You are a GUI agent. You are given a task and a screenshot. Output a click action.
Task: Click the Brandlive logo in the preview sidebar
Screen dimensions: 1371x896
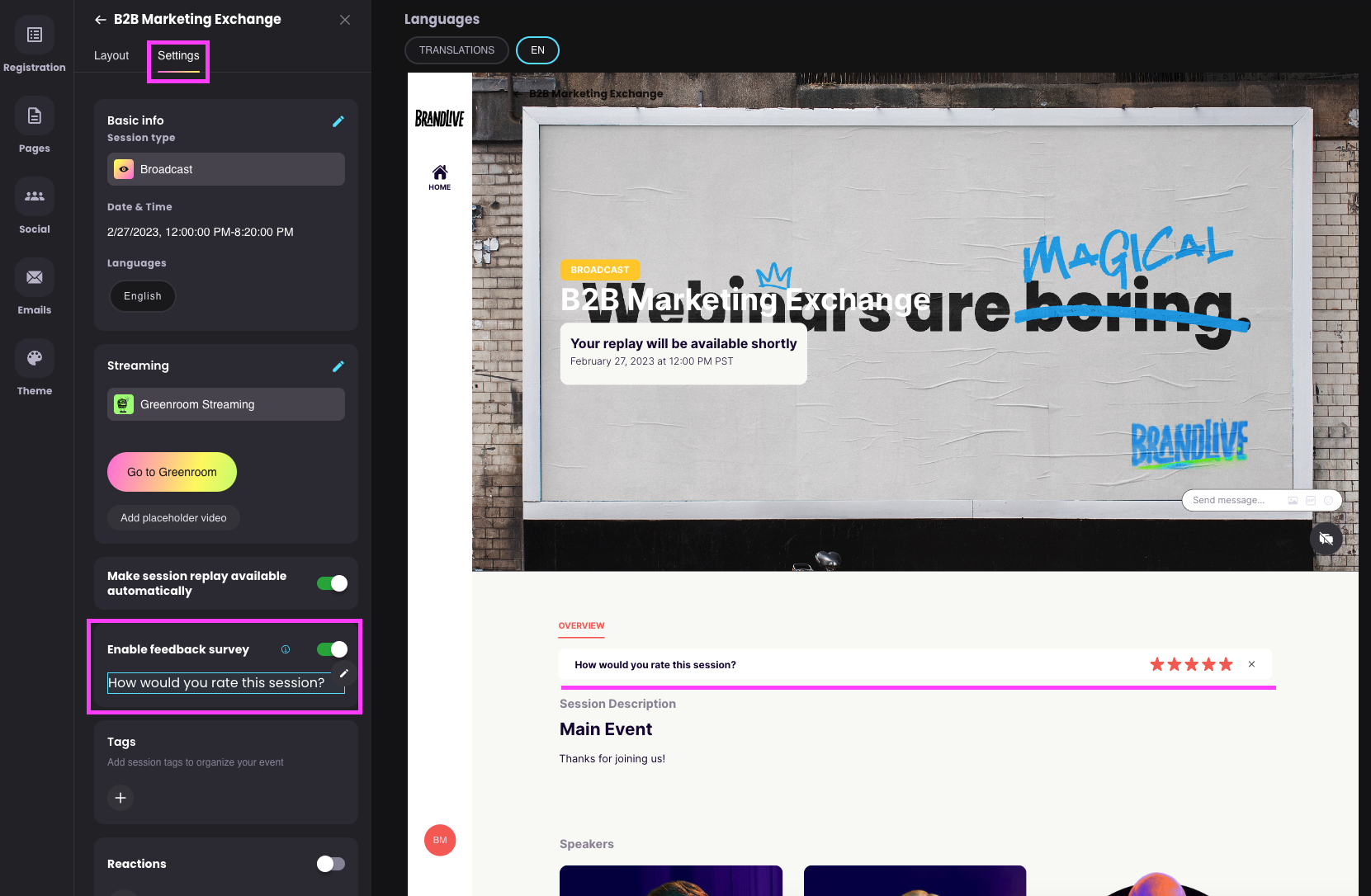point(439,119)
